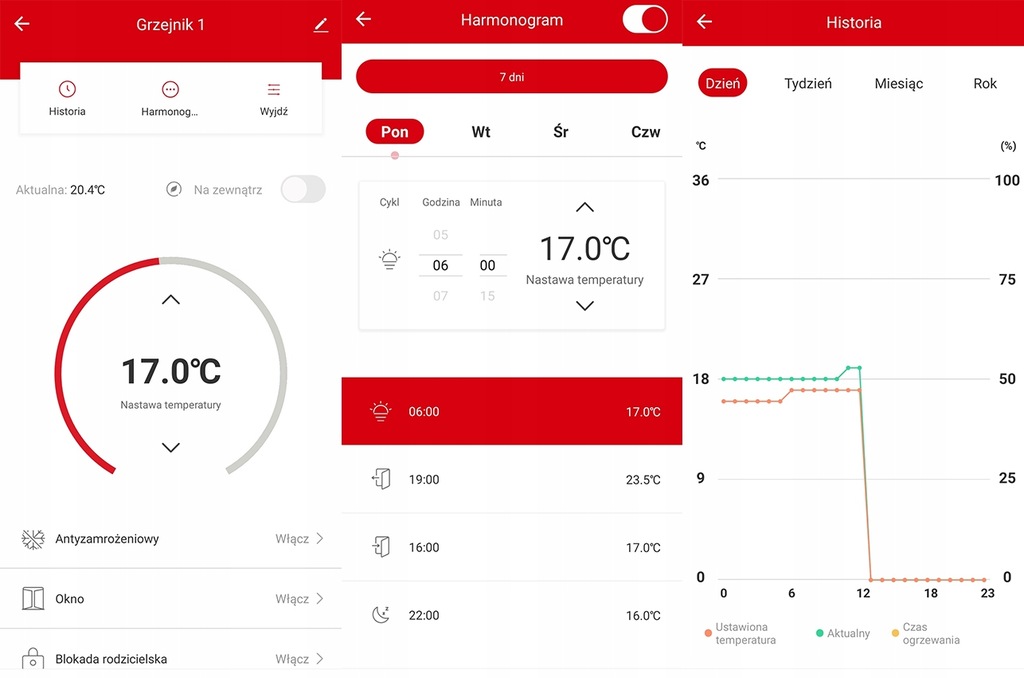Select the Wt day tab
This screenshot has width=1024, height=678.
point(481,132)
